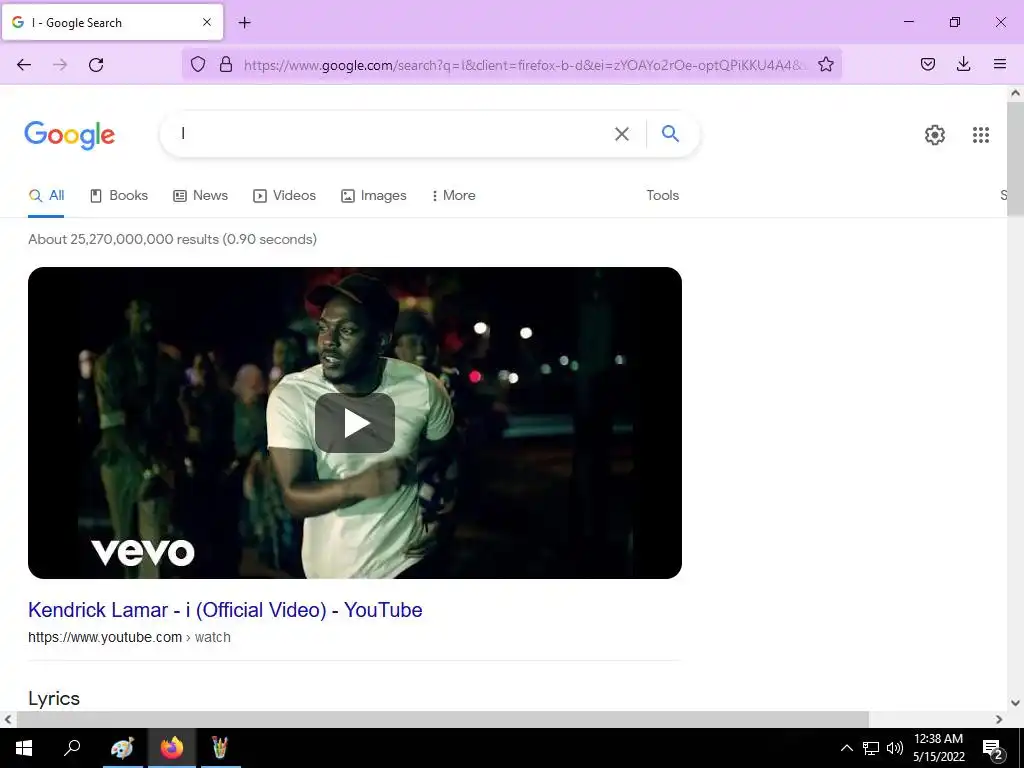1024x768 pixels.
Task: Open the notifications action center
Action: pos(993,748)
